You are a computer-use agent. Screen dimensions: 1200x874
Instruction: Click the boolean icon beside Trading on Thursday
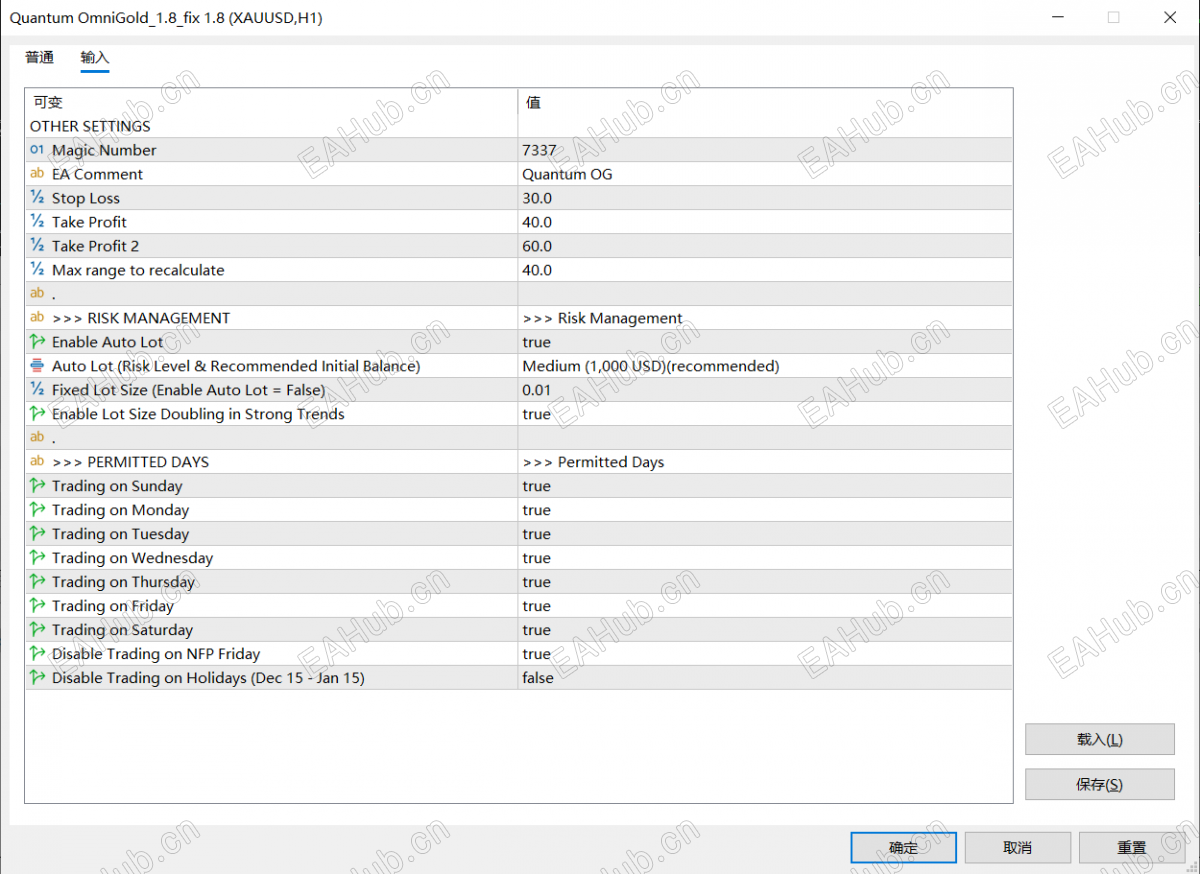tap(37, 582)
